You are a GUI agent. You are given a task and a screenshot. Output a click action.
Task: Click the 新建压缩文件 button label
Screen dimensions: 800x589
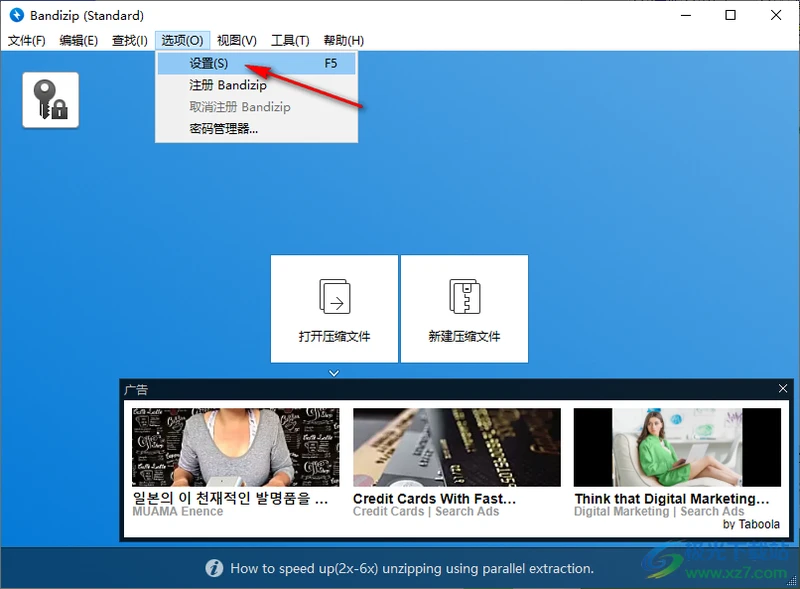(464, 336)
